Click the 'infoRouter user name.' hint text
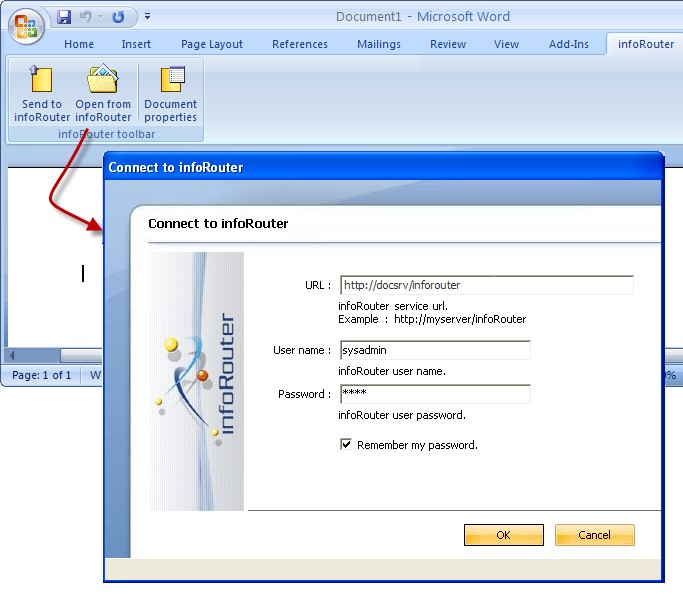The width and height of the screenshot is (683, 603). pyautogui.click(x=392, y=371)
